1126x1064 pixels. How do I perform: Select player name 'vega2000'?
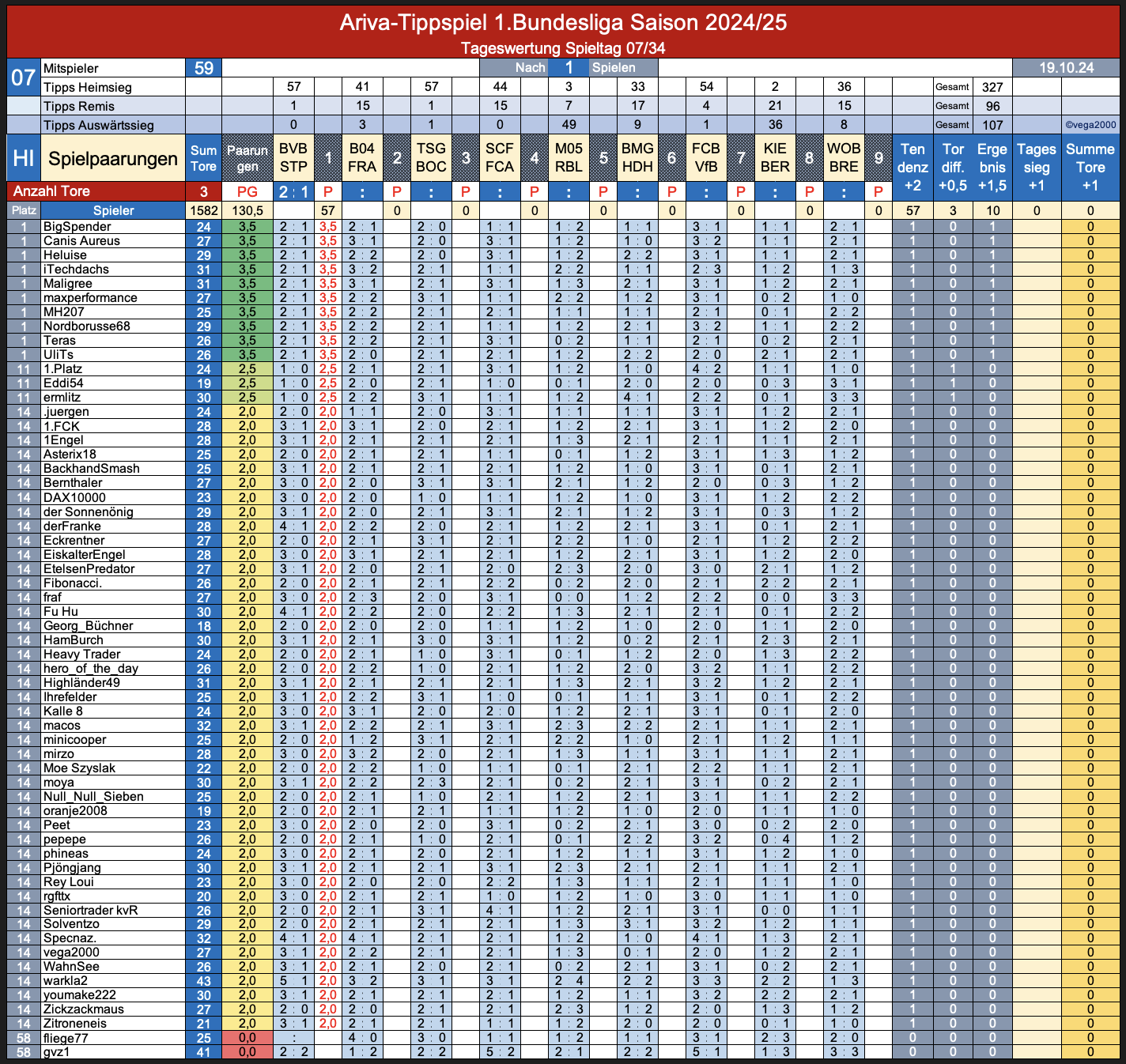point(71,952)
